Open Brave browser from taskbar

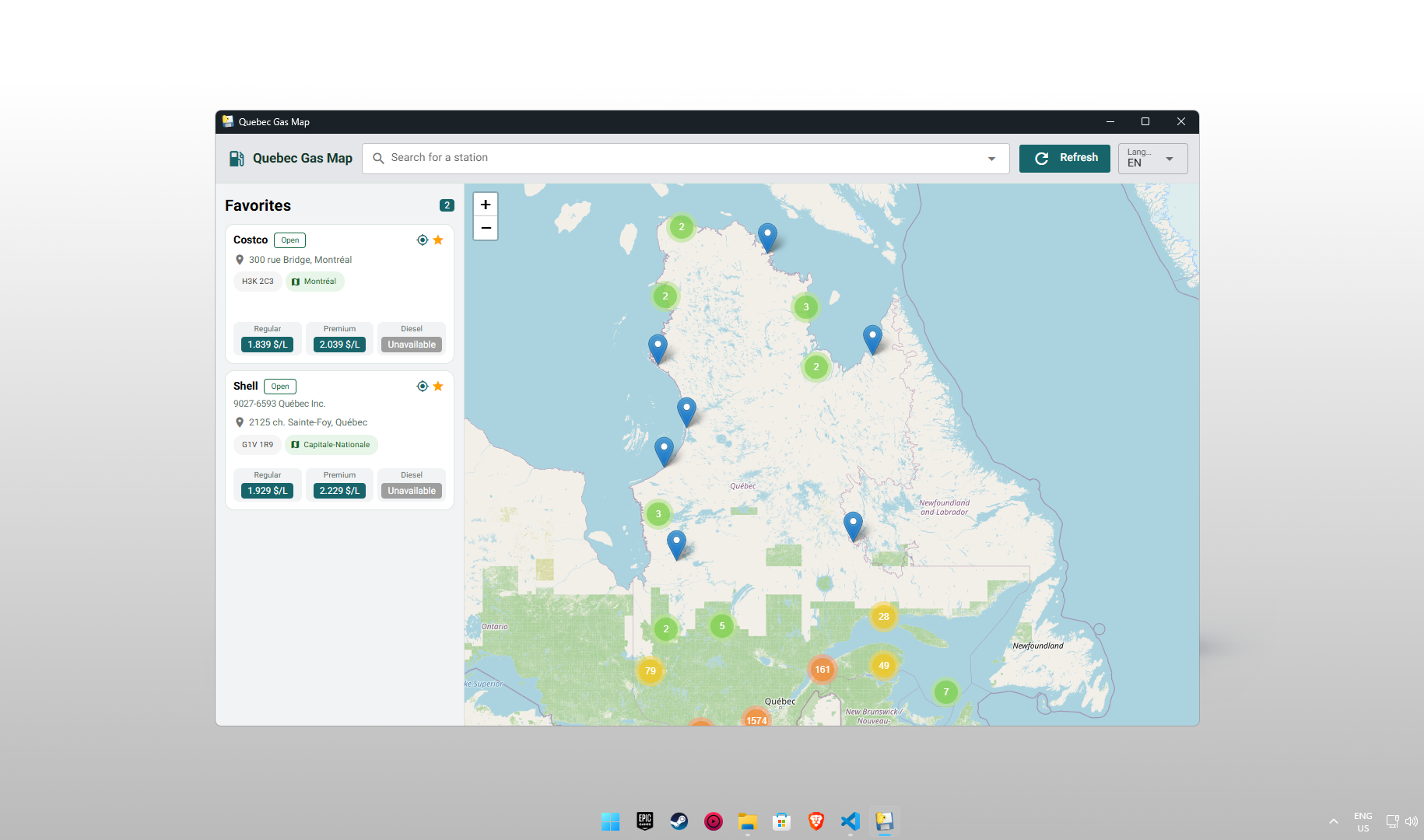pos(816,821)
